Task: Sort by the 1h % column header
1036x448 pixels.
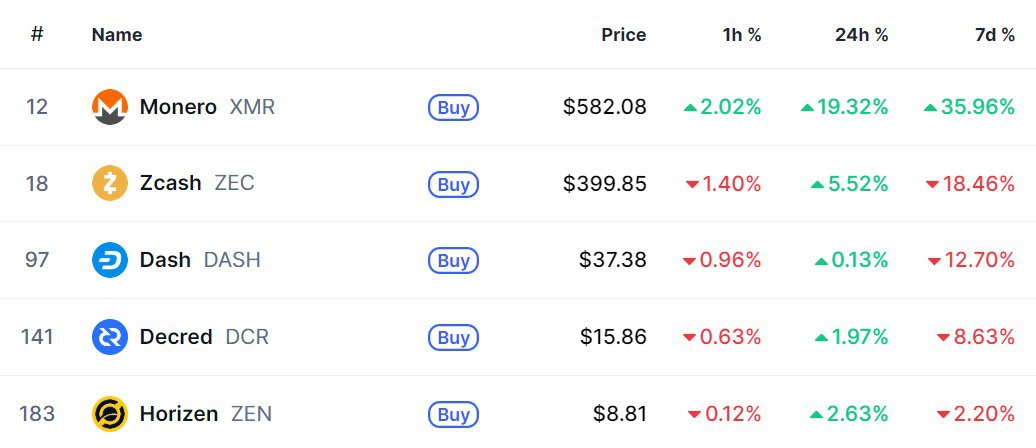Action: (x=742, y=35)
